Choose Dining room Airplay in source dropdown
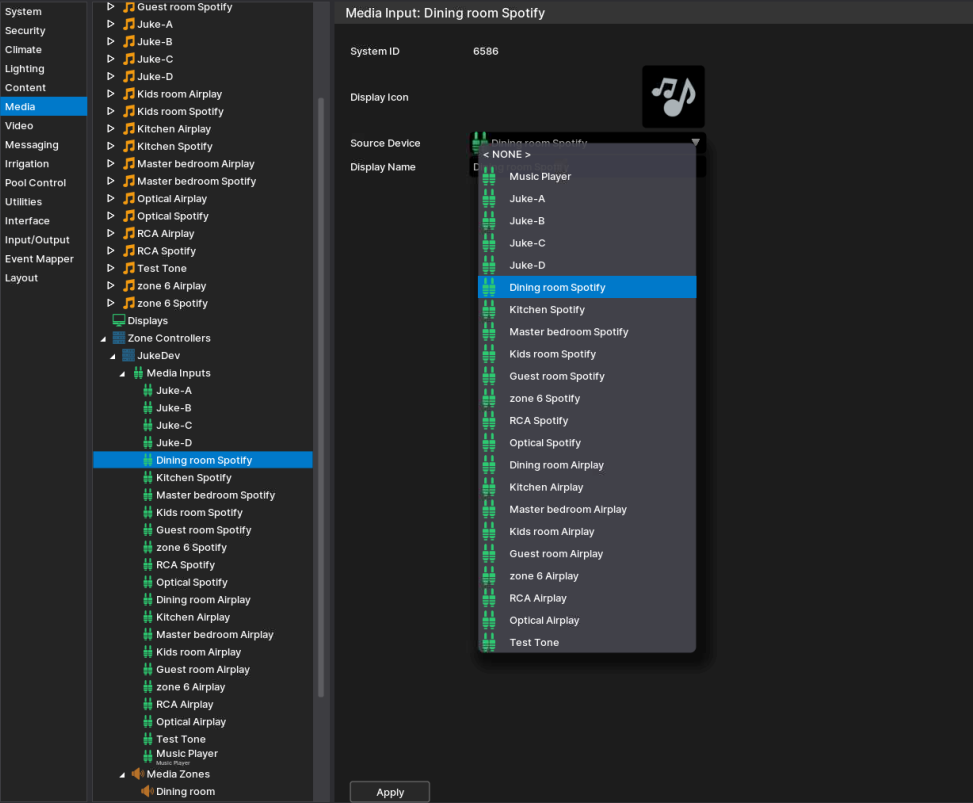Screen dimensions: 973x803 pyautogui.click(x=587, y=465)
